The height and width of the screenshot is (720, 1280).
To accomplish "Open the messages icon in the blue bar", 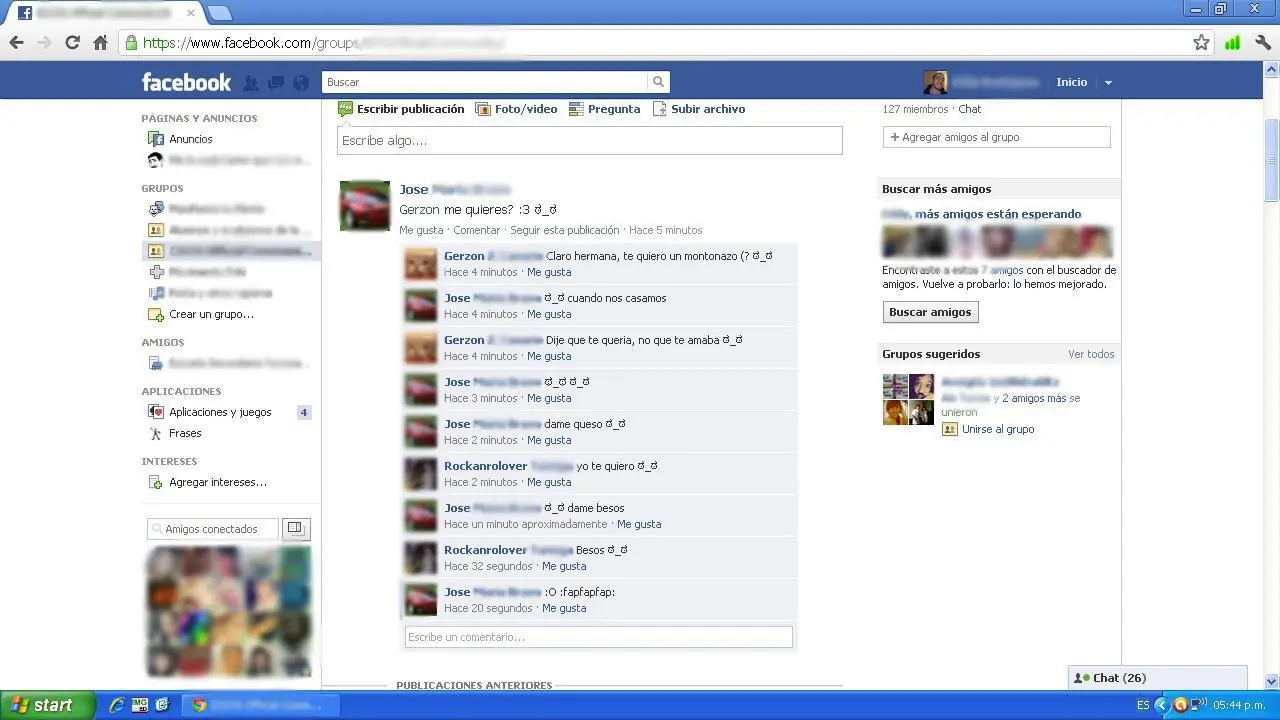I will [275, 82].
